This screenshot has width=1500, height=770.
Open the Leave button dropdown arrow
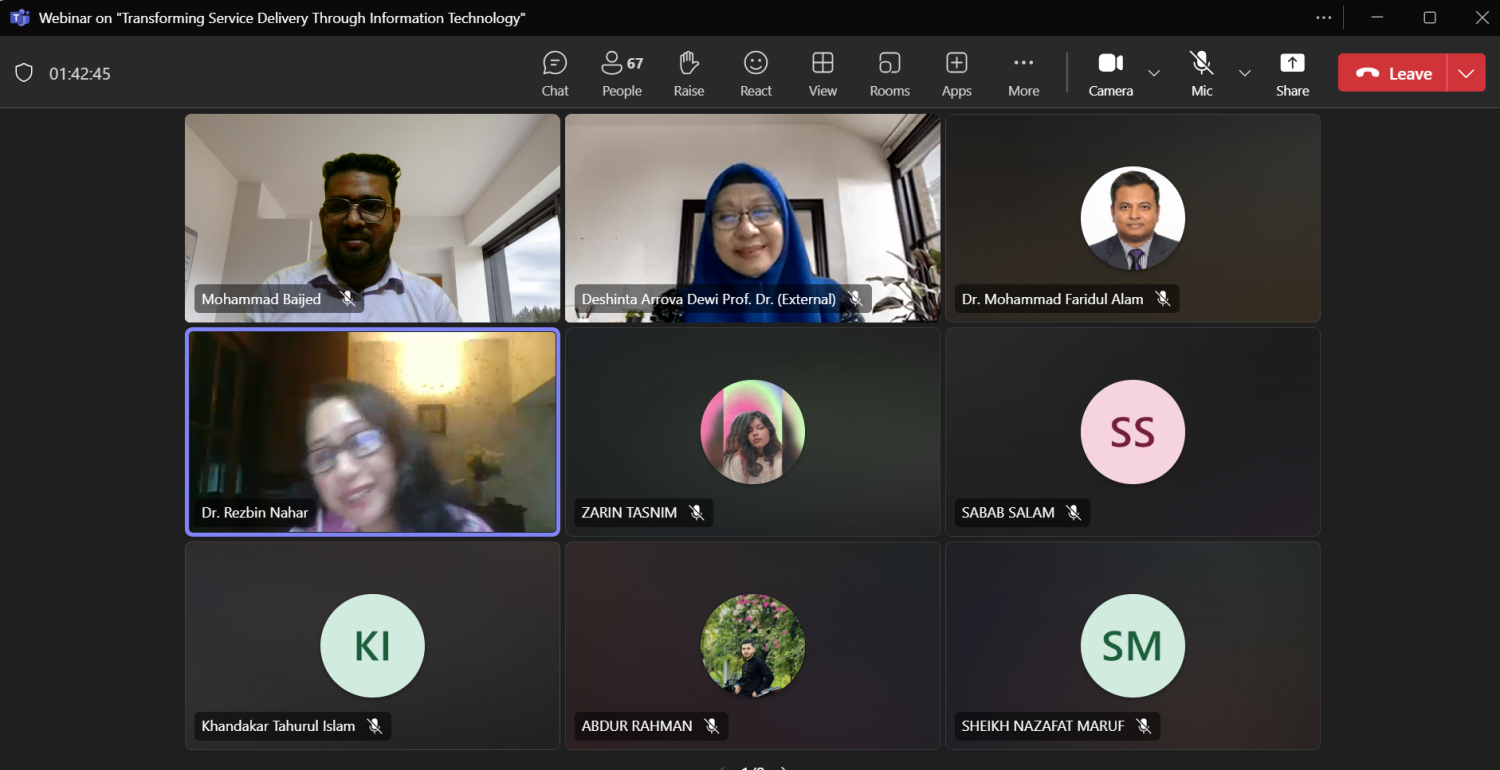pyautogui.click(x=1466, y=73)
